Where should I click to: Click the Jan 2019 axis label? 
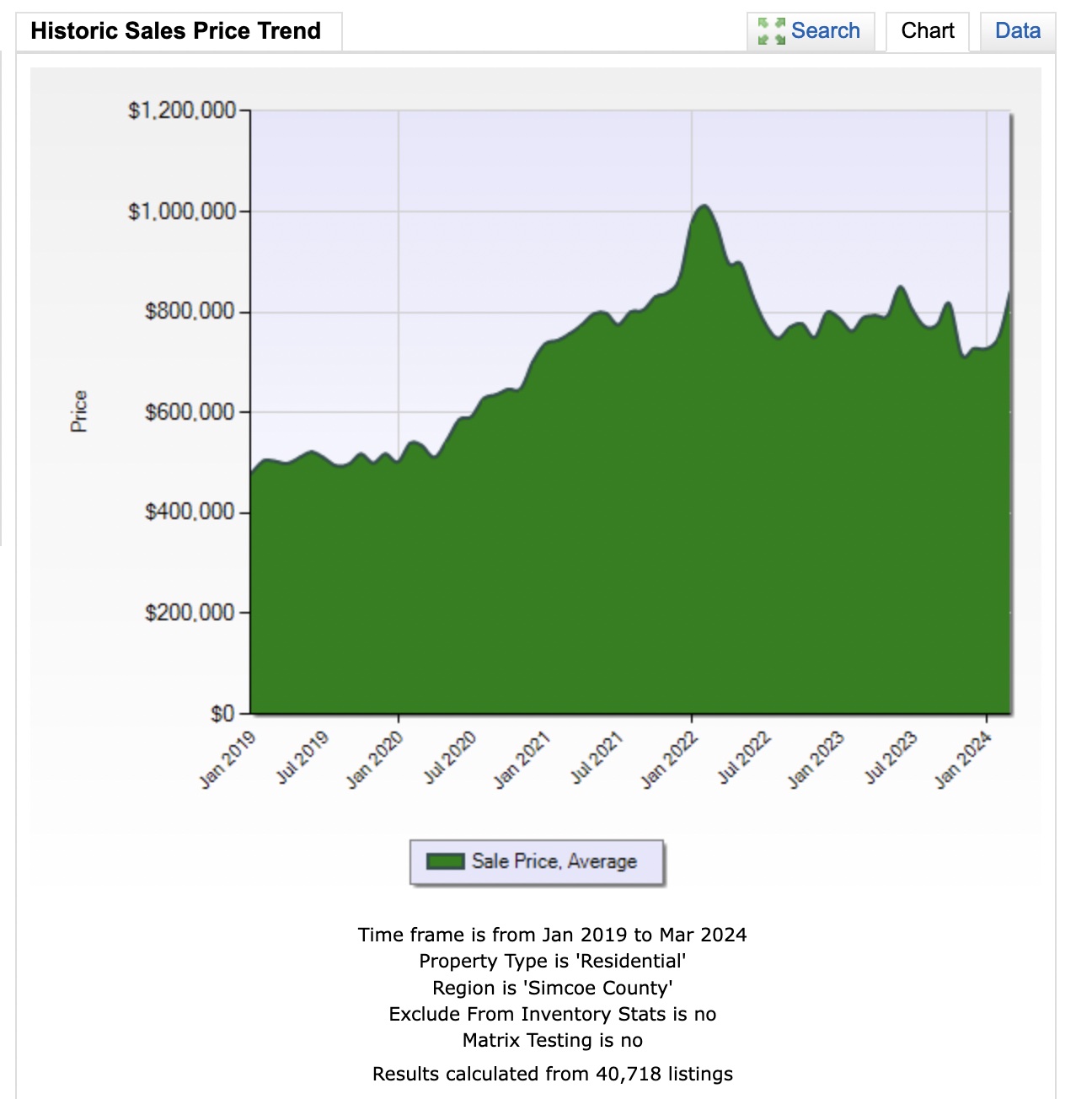(x=227, y=759)
